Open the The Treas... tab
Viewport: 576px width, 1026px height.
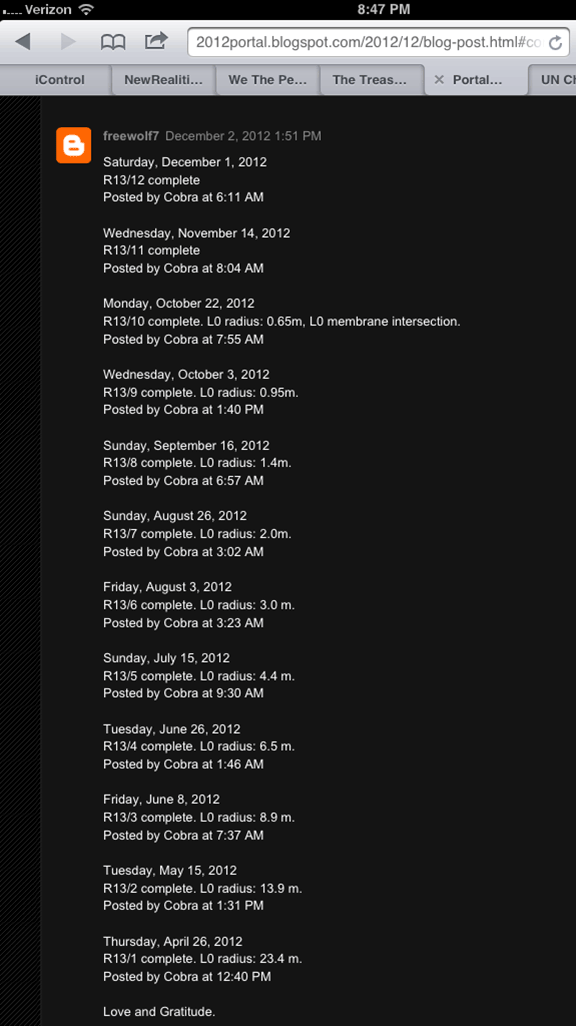pyautogui.click(x=369, y=80)
